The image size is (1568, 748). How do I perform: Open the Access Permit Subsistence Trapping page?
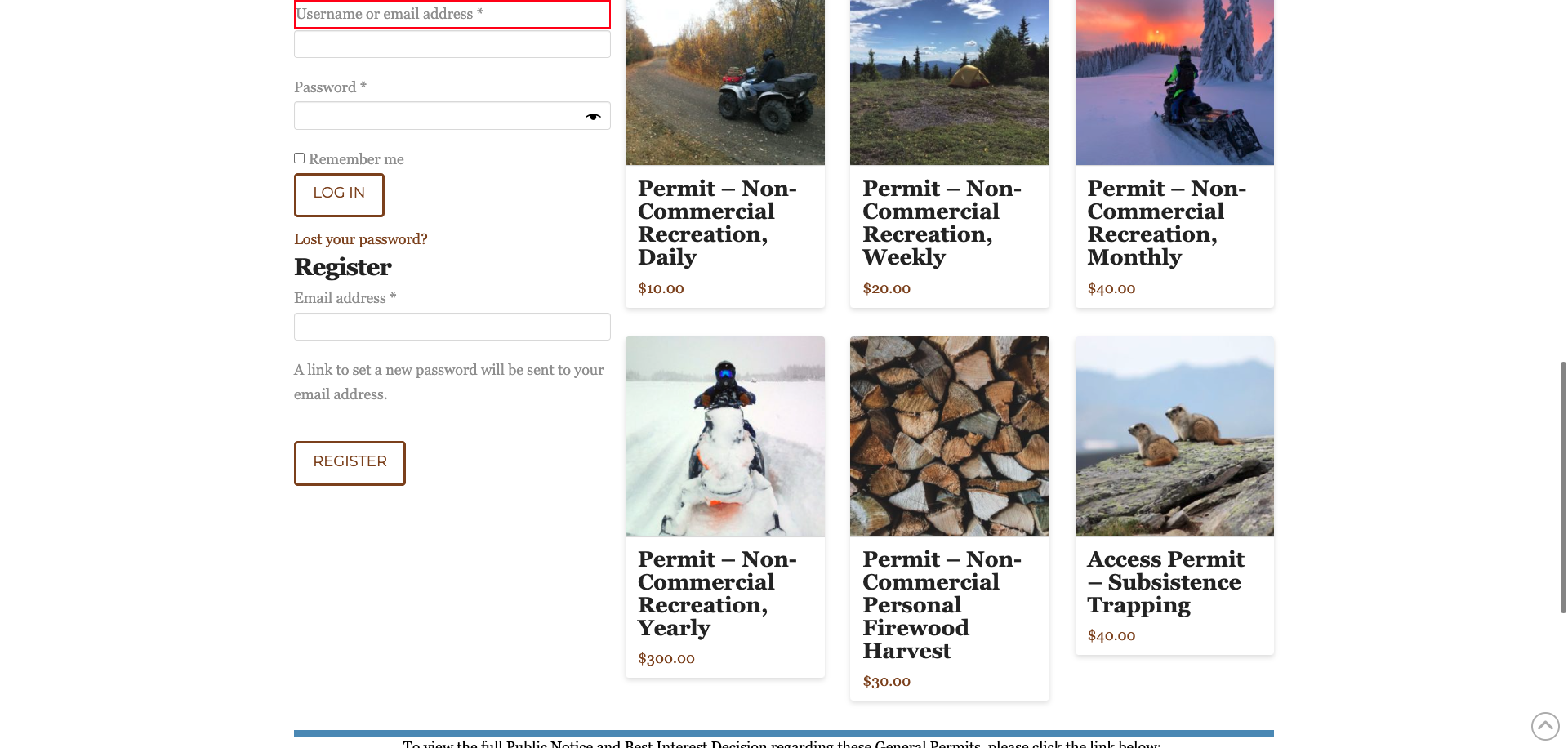pos(1165,581)
